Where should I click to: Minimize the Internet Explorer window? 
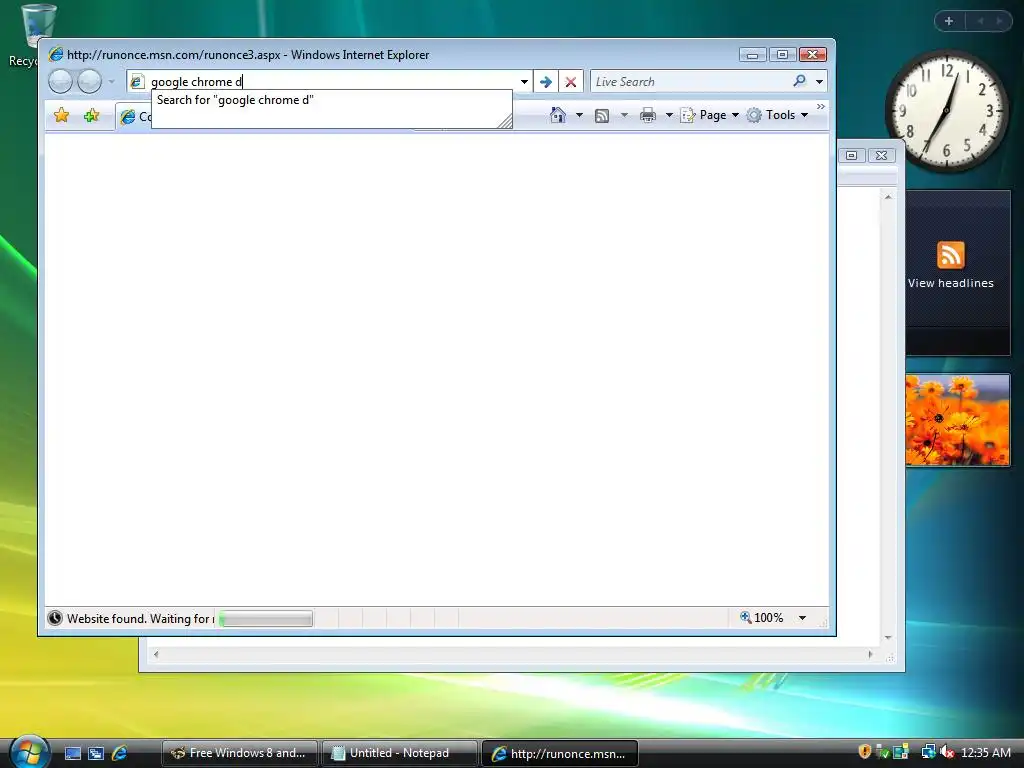(x=752, y=55)
